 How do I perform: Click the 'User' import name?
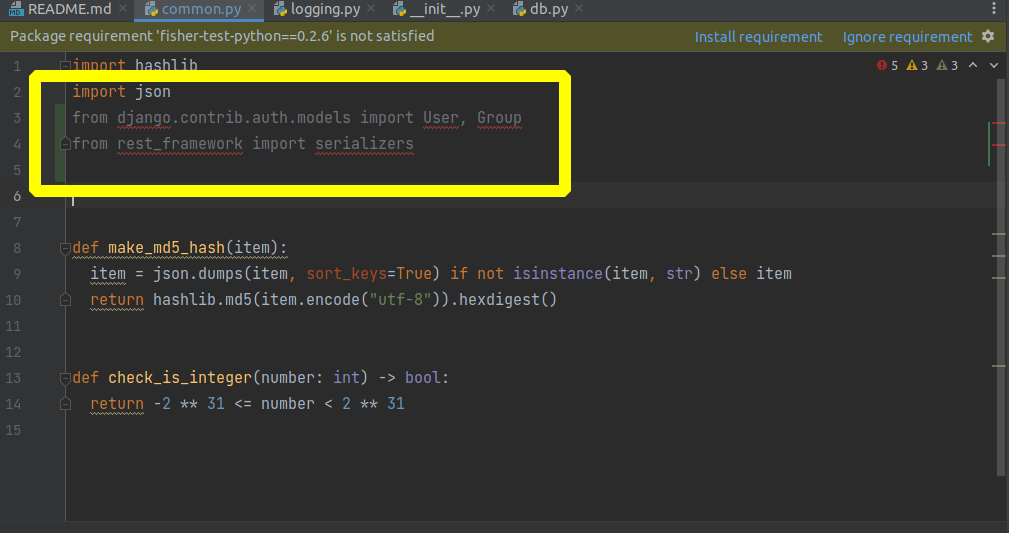441,118
